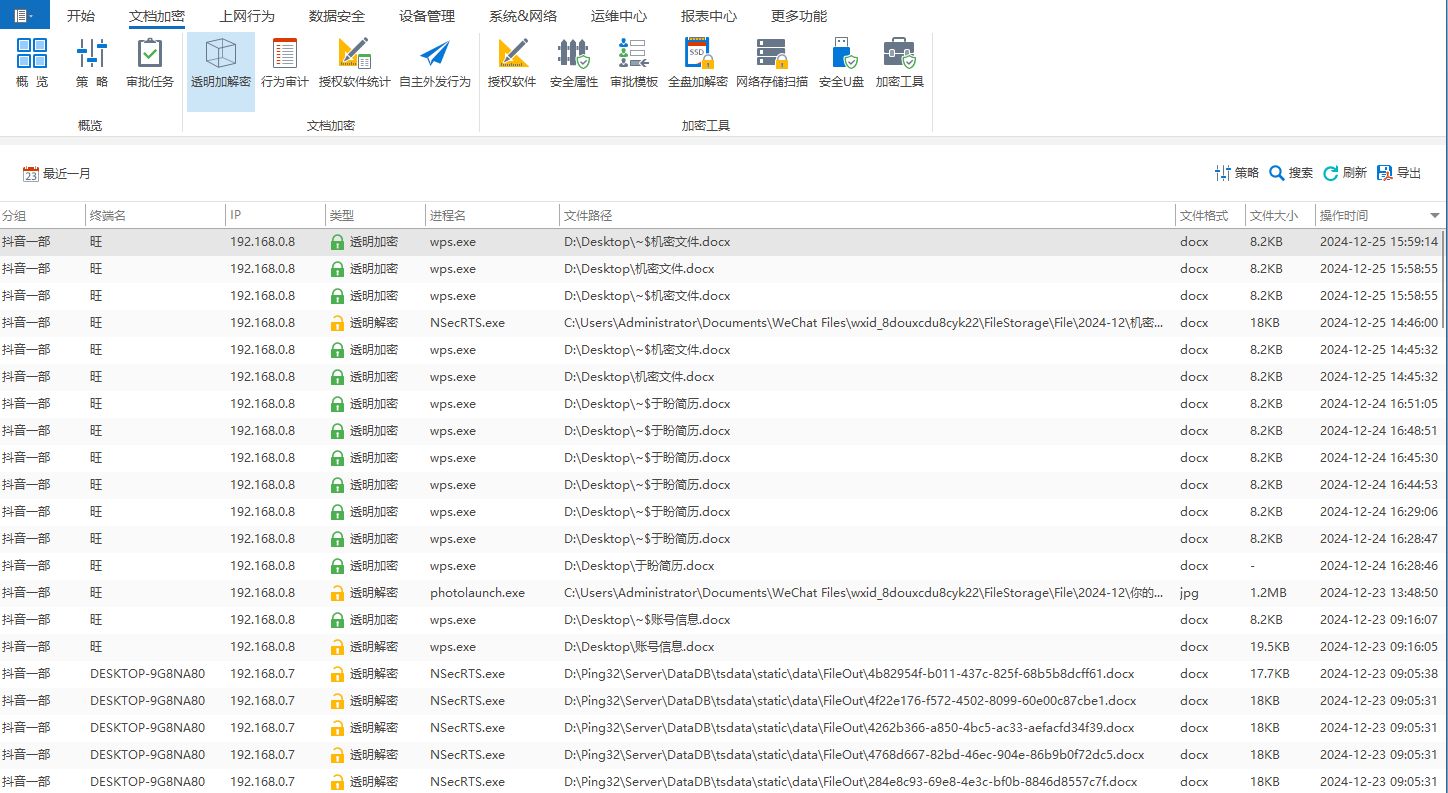Open 授权软件统计 statistics
1448x793 pixels.
click(354, 63)
